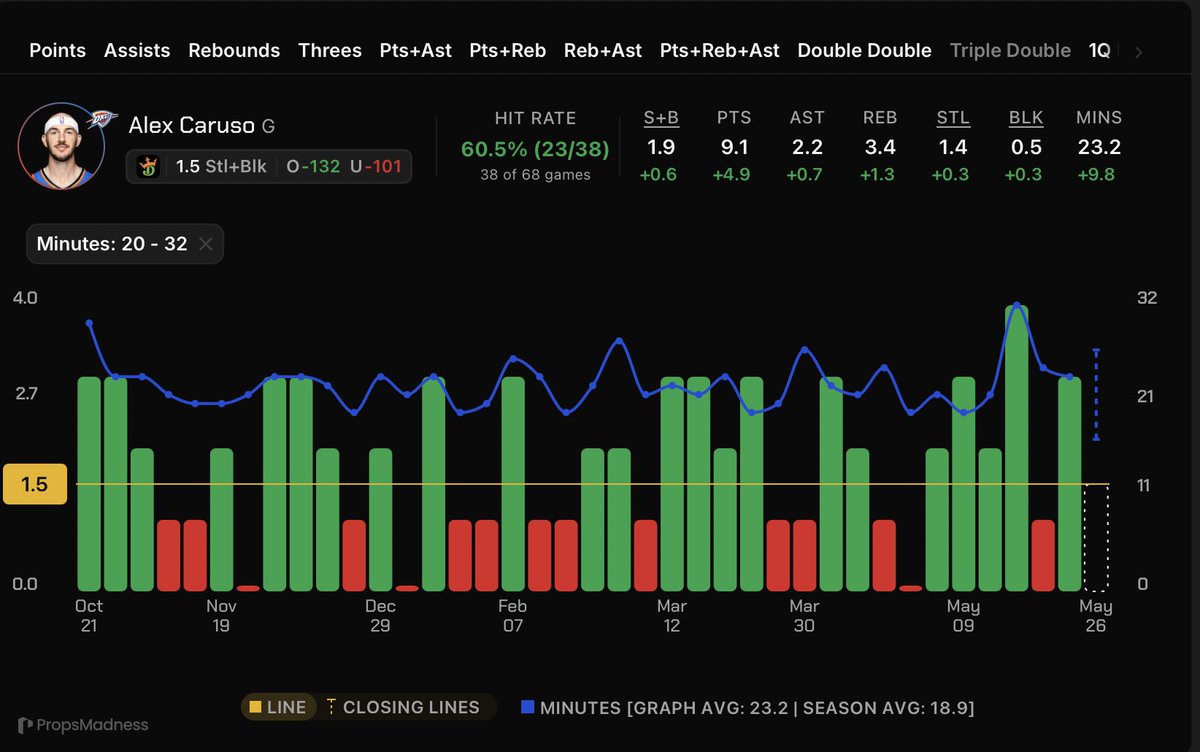The height and width of the screenshot is (752, 1200).
Task: Toggle the CLOSING LINES legend item
Action: point(402,707)
